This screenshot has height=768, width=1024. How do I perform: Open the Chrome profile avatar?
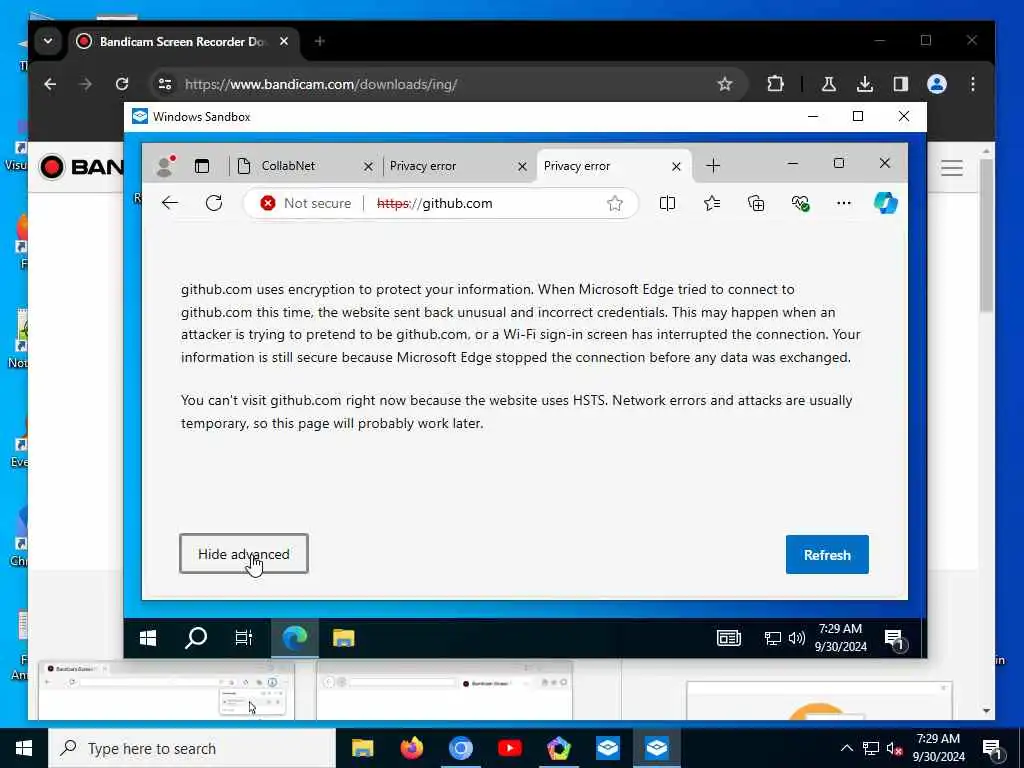coord(936,84)
